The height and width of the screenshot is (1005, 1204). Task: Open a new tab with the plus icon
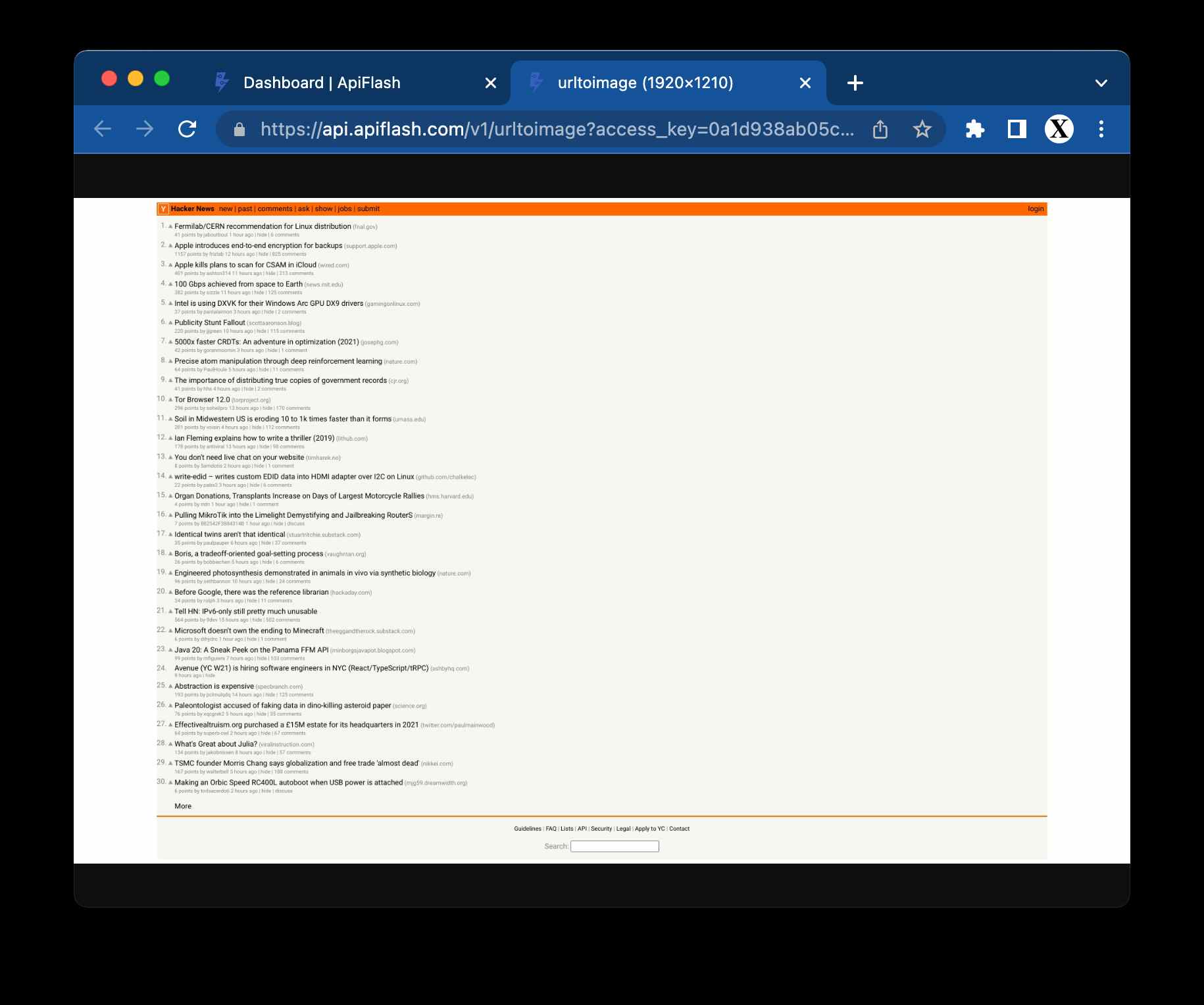[x=855, y=83]
